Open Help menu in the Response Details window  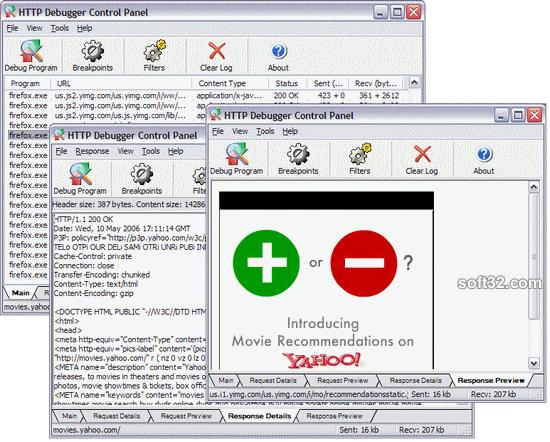[175, 151]
